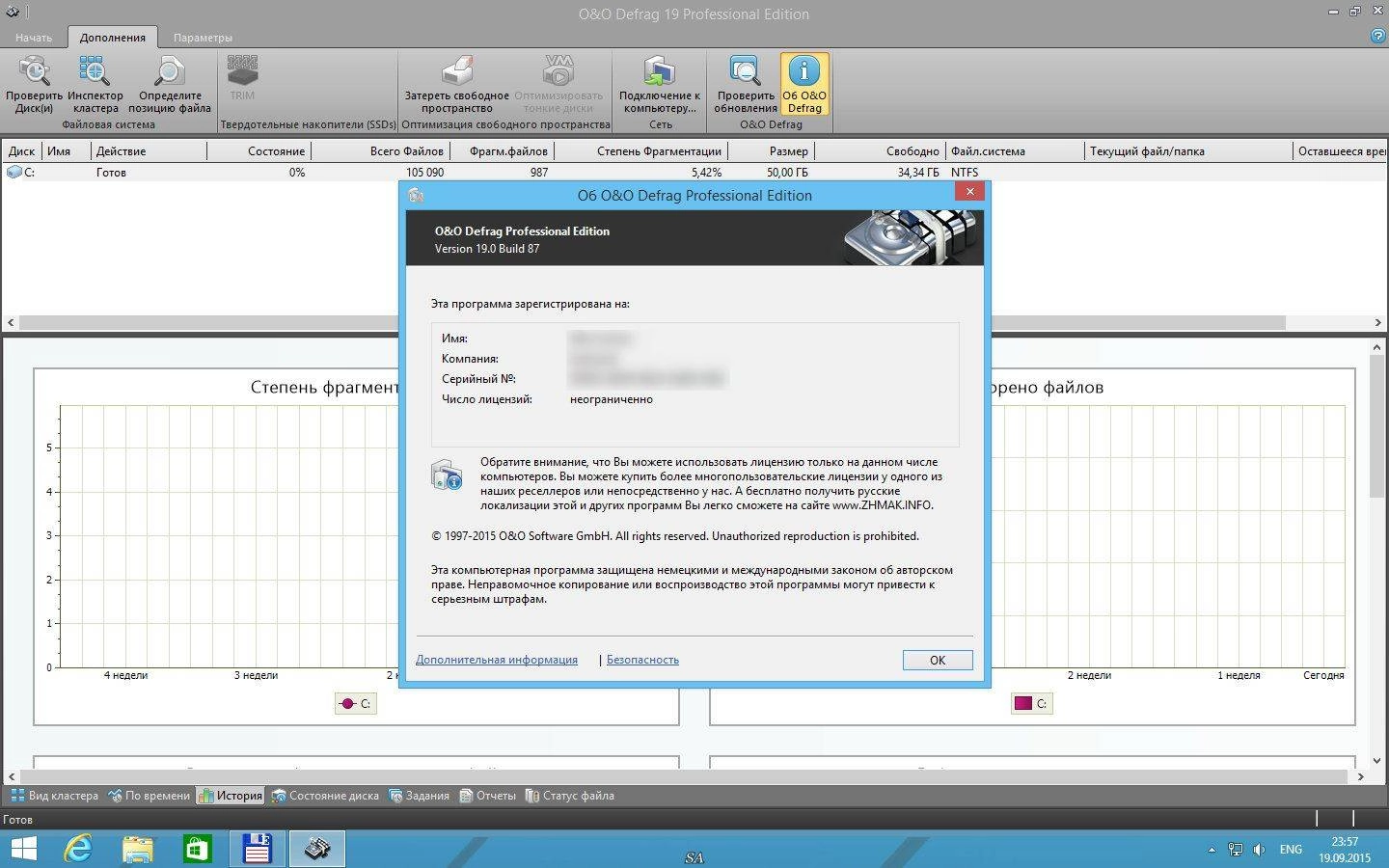Screen dimensions: 1389x868
Task: Open the Задания view tab
Action: pos(419,796)
